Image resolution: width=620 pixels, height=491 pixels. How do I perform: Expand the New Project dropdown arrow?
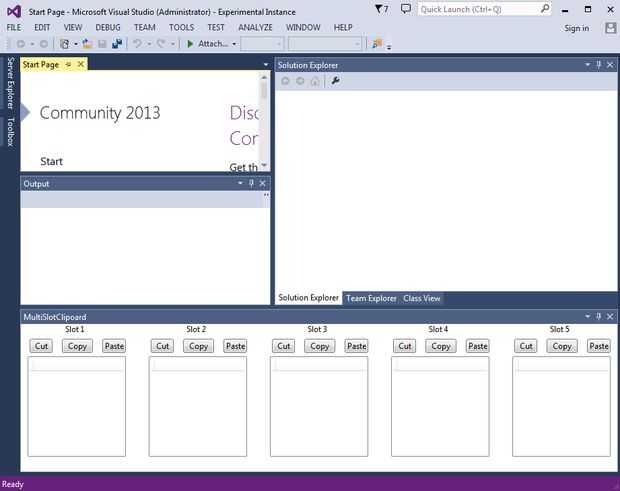point(76,44)
